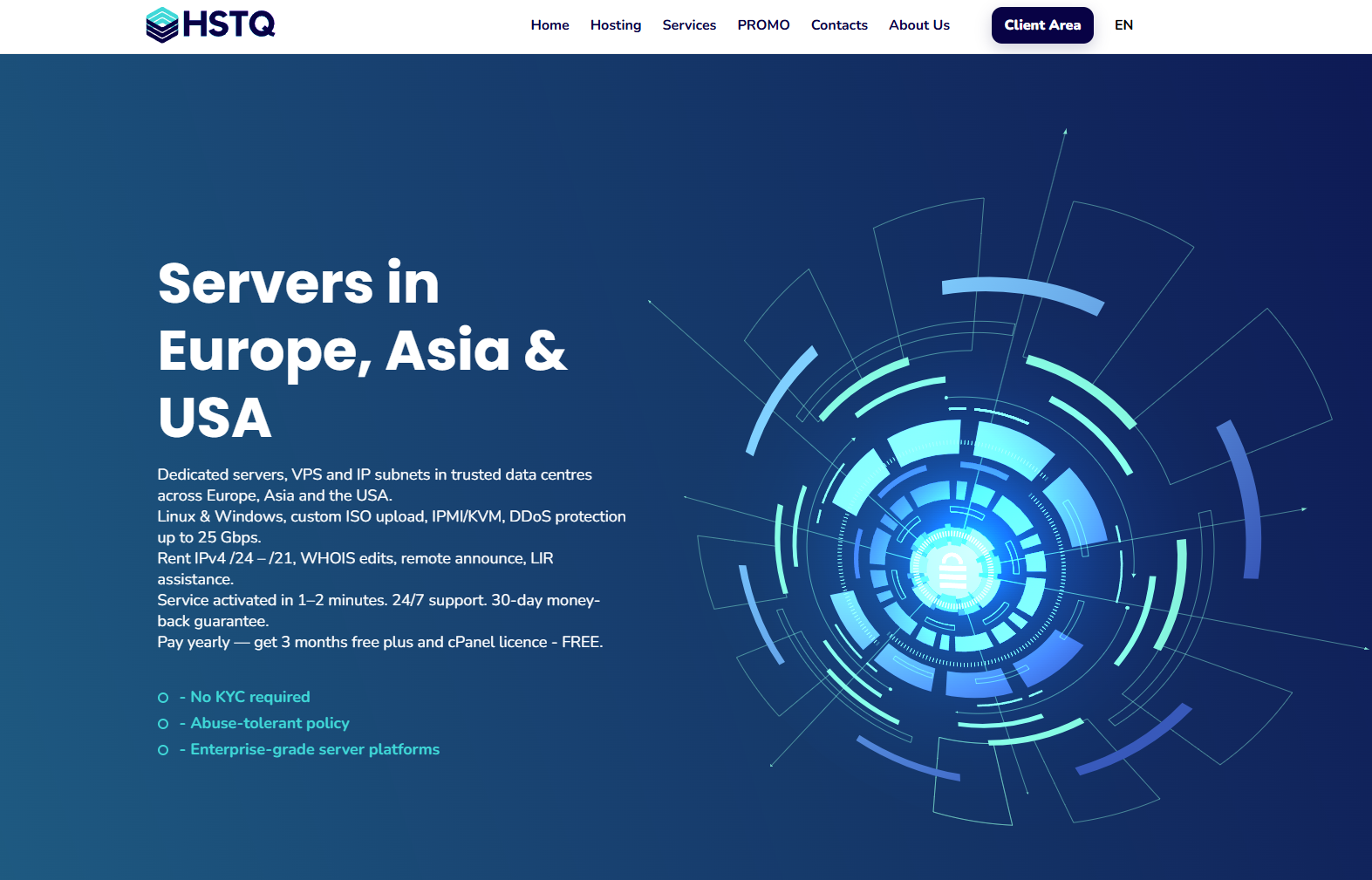Viewport: 1372px width, 880px height.
Task: Open the About Us page
Action: coord(918,25)
